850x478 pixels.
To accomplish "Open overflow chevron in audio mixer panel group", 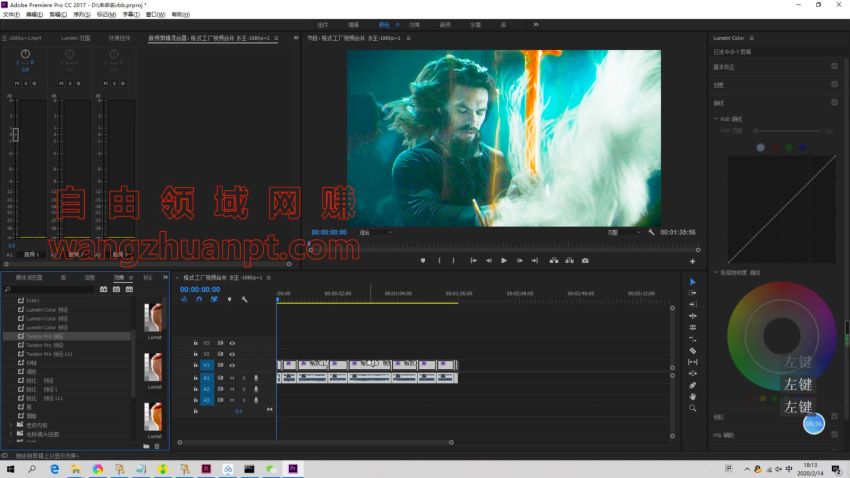I will pos(295,38).
